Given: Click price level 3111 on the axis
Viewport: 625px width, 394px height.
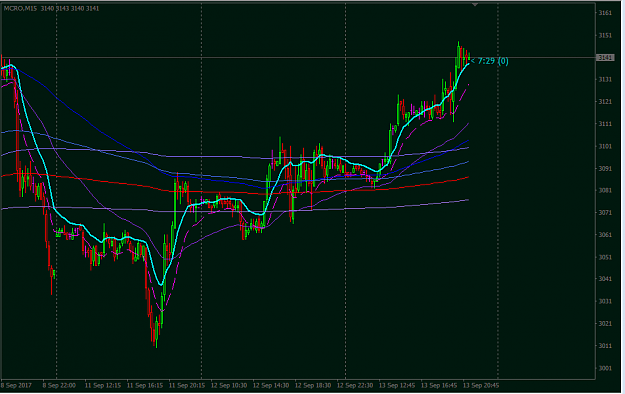Looking at the screenshot, I should (605, 124).
